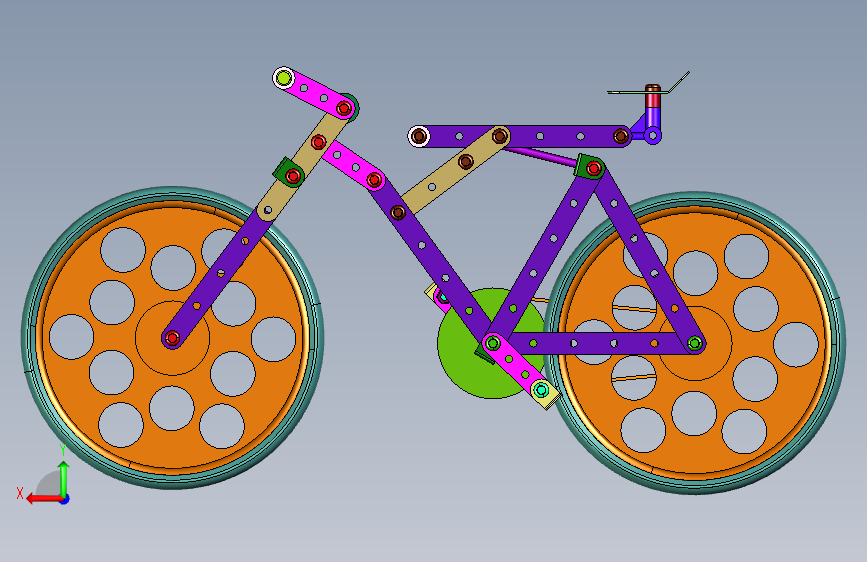The width and height of the screenshot is (867, 562).
Task: Select the green bolt at right wheel hub
Action: click(694, 344)
